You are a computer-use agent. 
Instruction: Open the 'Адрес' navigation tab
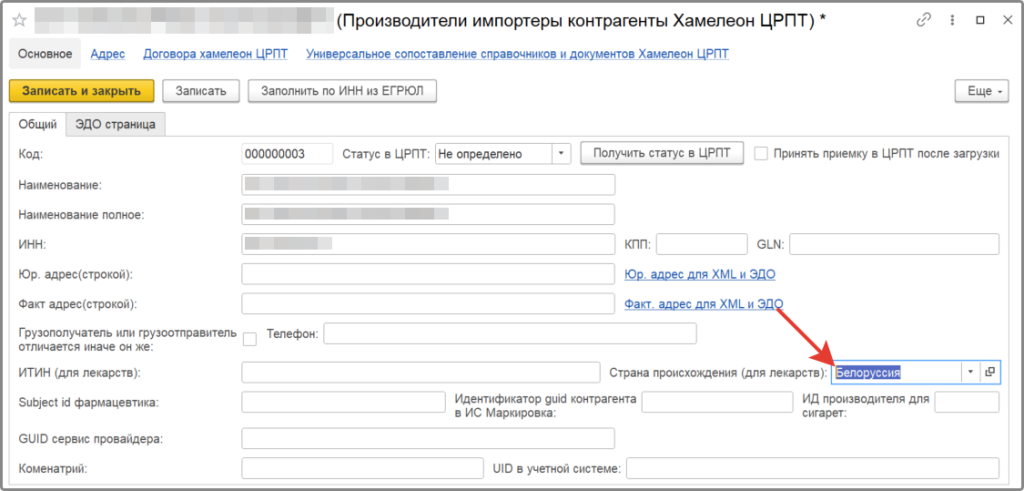click(x=107, y=54)
